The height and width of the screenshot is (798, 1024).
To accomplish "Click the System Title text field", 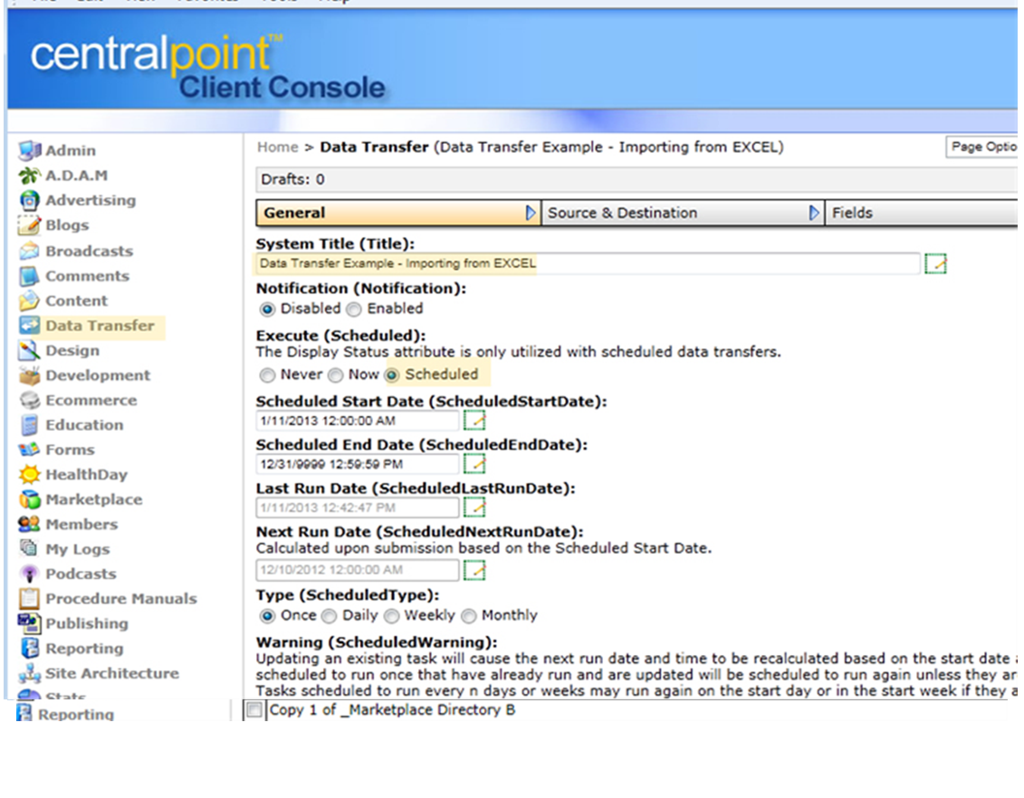I will point(587,264).
